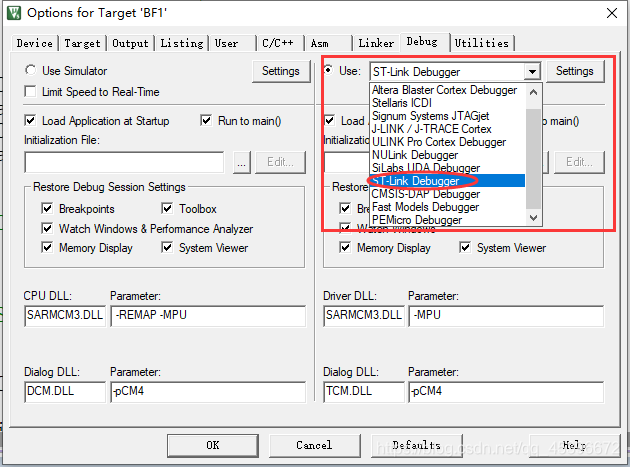Choose J-LINK / J-TRACE Cortex

pyautogui.click(x=447, y=129)
